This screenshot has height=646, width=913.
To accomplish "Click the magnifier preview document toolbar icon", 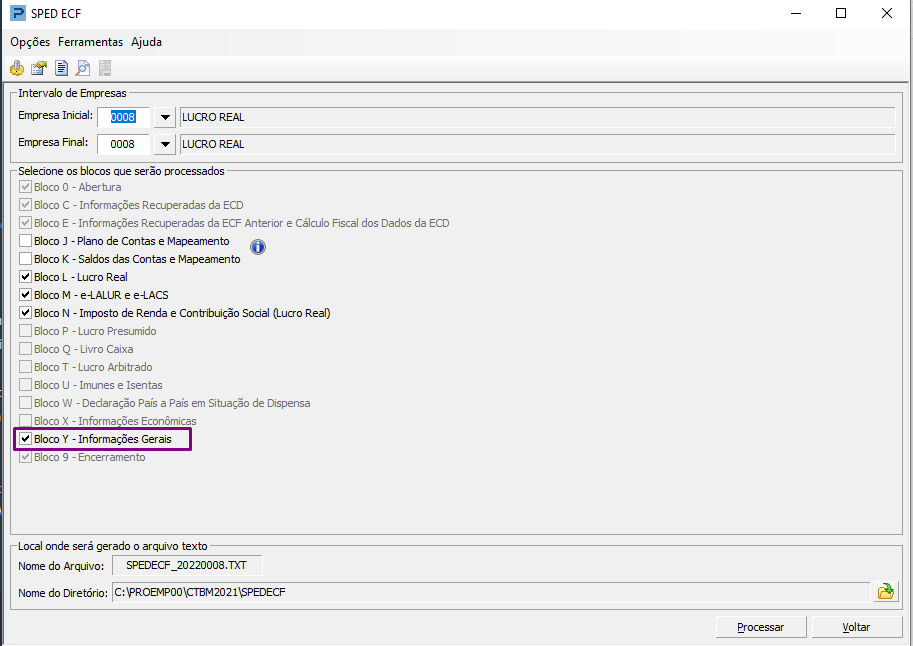I will (83, 68).
